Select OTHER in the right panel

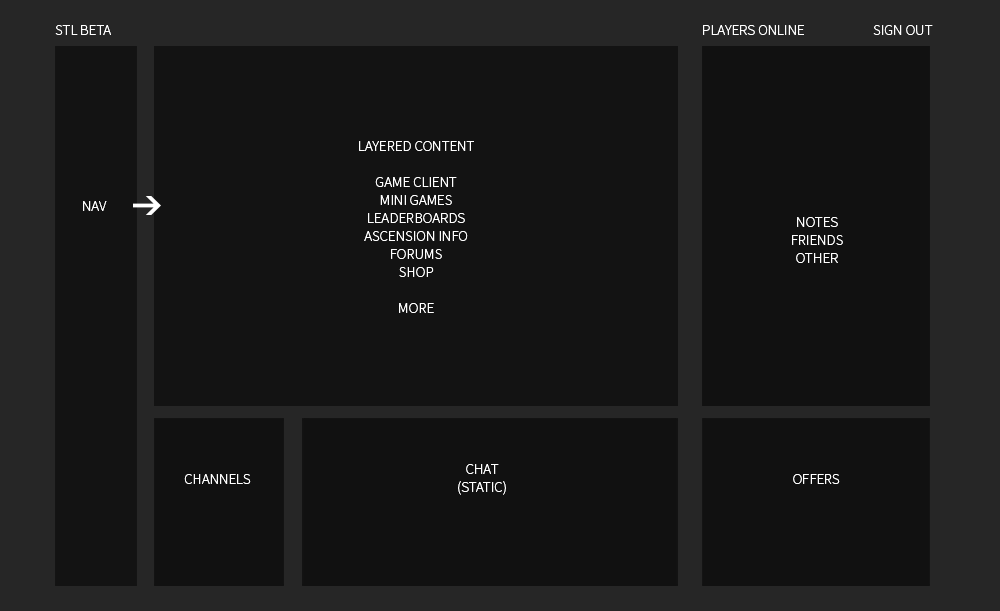coord(816,258)
